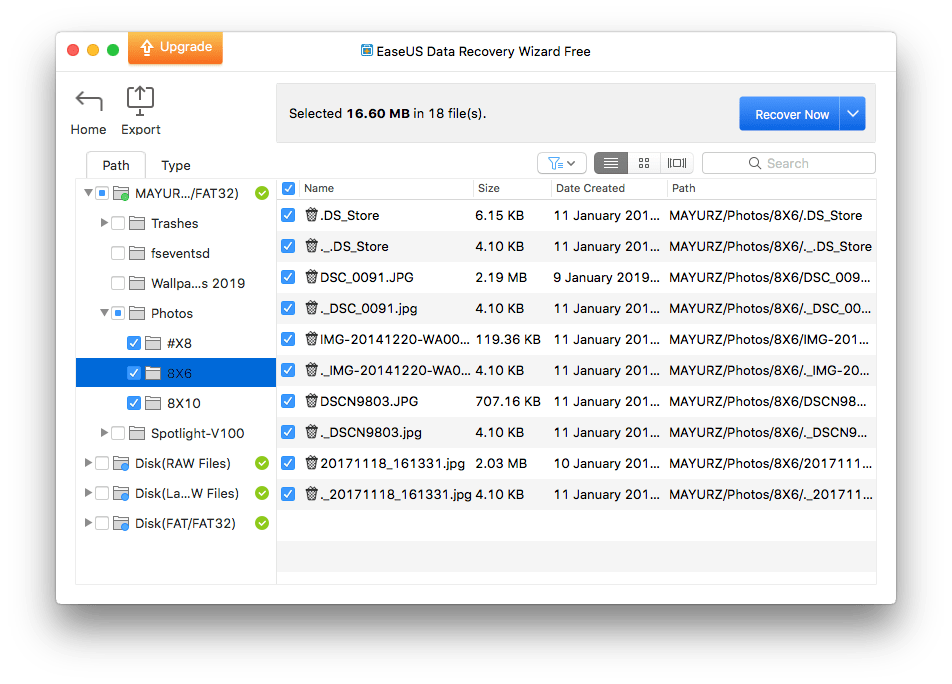Viewport: 952px width, 684px height.
Task: Click trash icon of .DS_Store file
Action: [x=311, y=214]
